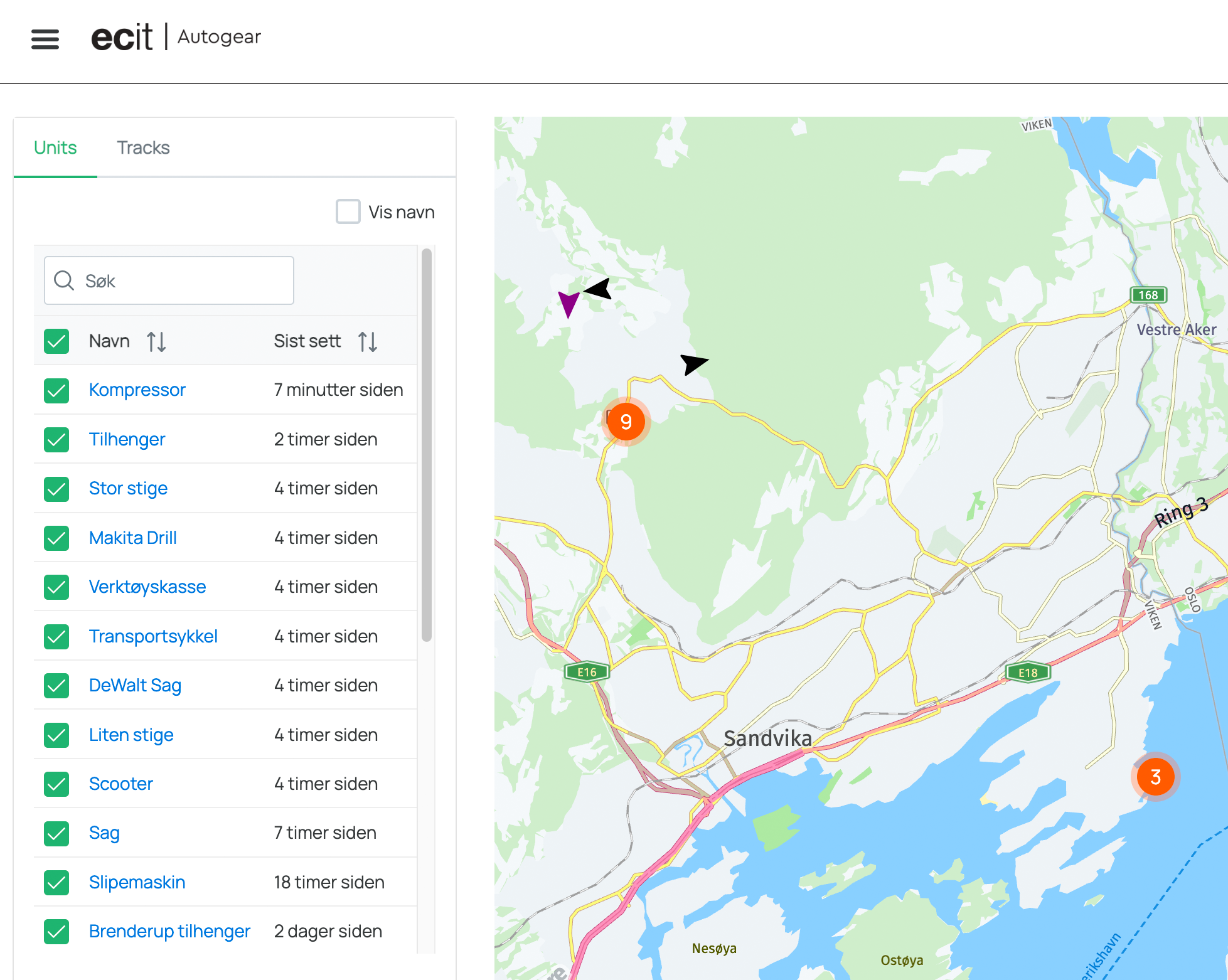This screenshot has height=980, width=1228.
Task: Open the Liten stige unit link
Action: 131,735
